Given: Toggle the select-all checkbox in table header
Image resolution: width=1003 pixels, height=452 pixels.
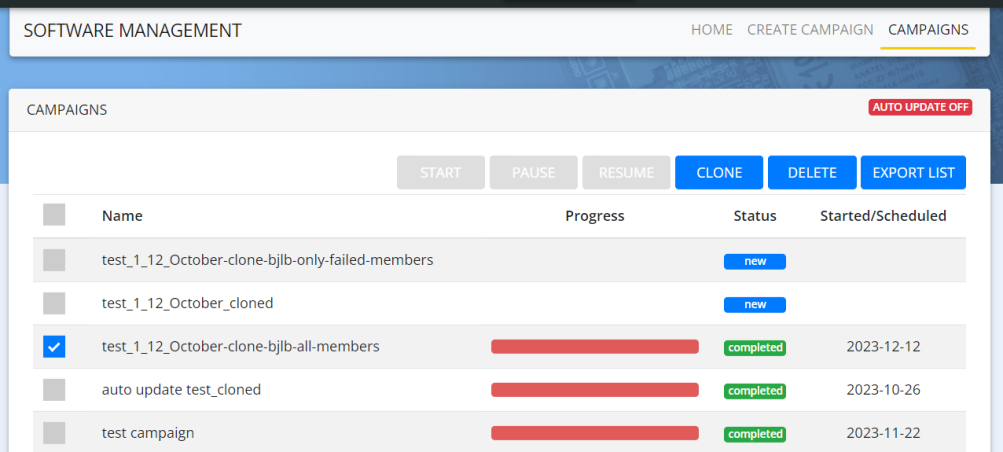Looking at the screenshot, I should (54, 215).
